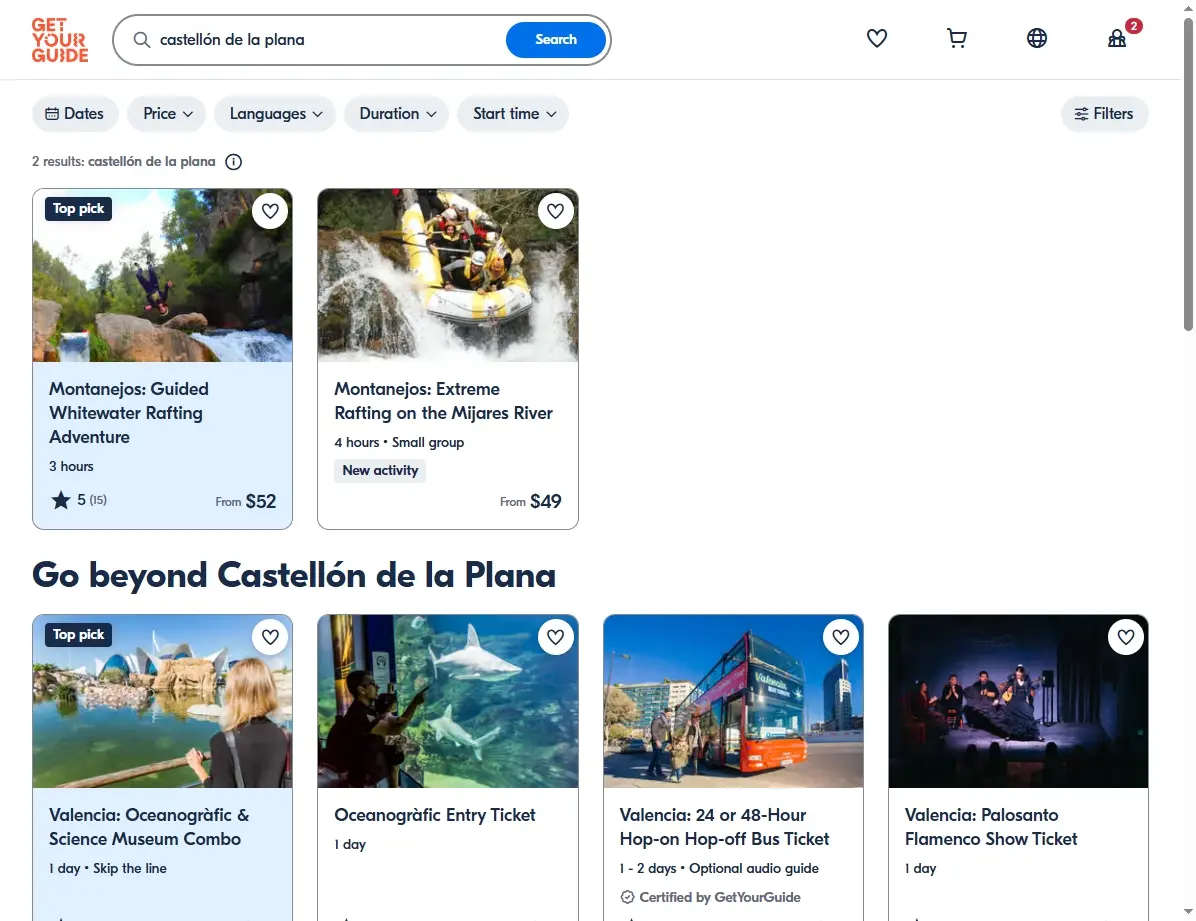Image resolution: width=1196 pixels, height=921 pixels.
Task: Click the From $52 price
Action: click(246, 501)
